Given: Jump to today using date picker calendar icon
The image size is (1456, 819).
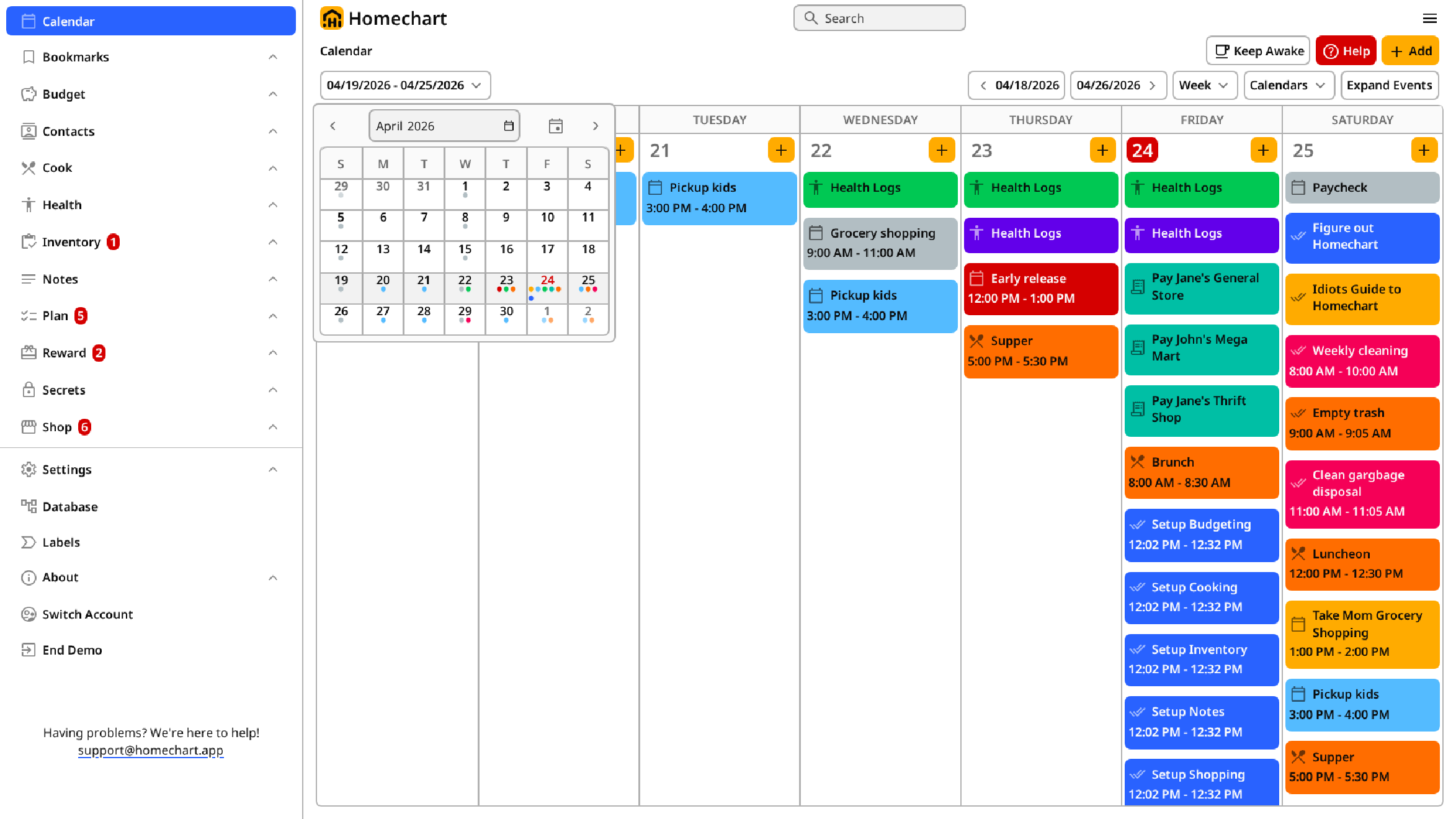Looking at the screenshot, I should (555, 126).
